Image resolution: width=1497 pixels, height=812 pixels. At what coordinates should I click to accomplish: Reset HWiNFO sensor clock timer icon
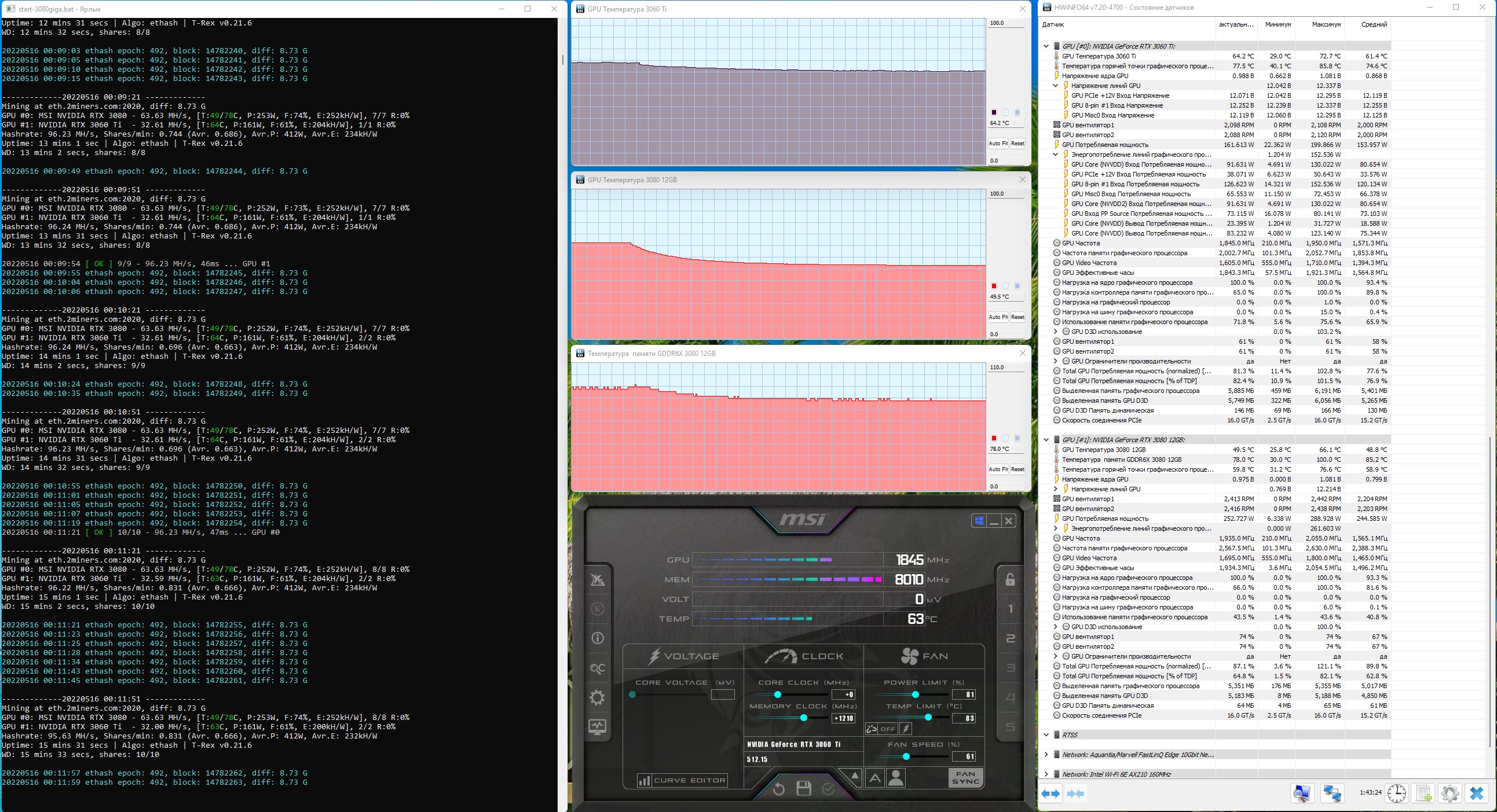tap(1397, 793)
